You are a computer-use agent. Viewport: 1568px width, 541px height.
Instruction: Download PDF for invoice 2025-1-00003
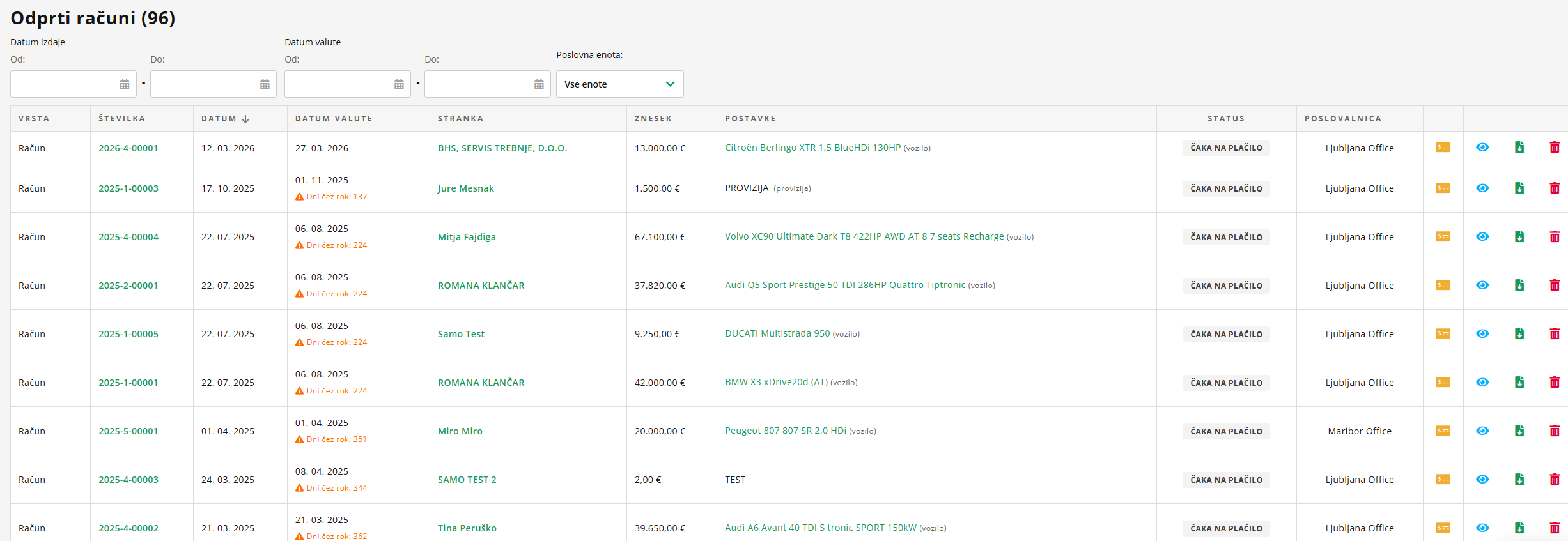pos(1519,188)
